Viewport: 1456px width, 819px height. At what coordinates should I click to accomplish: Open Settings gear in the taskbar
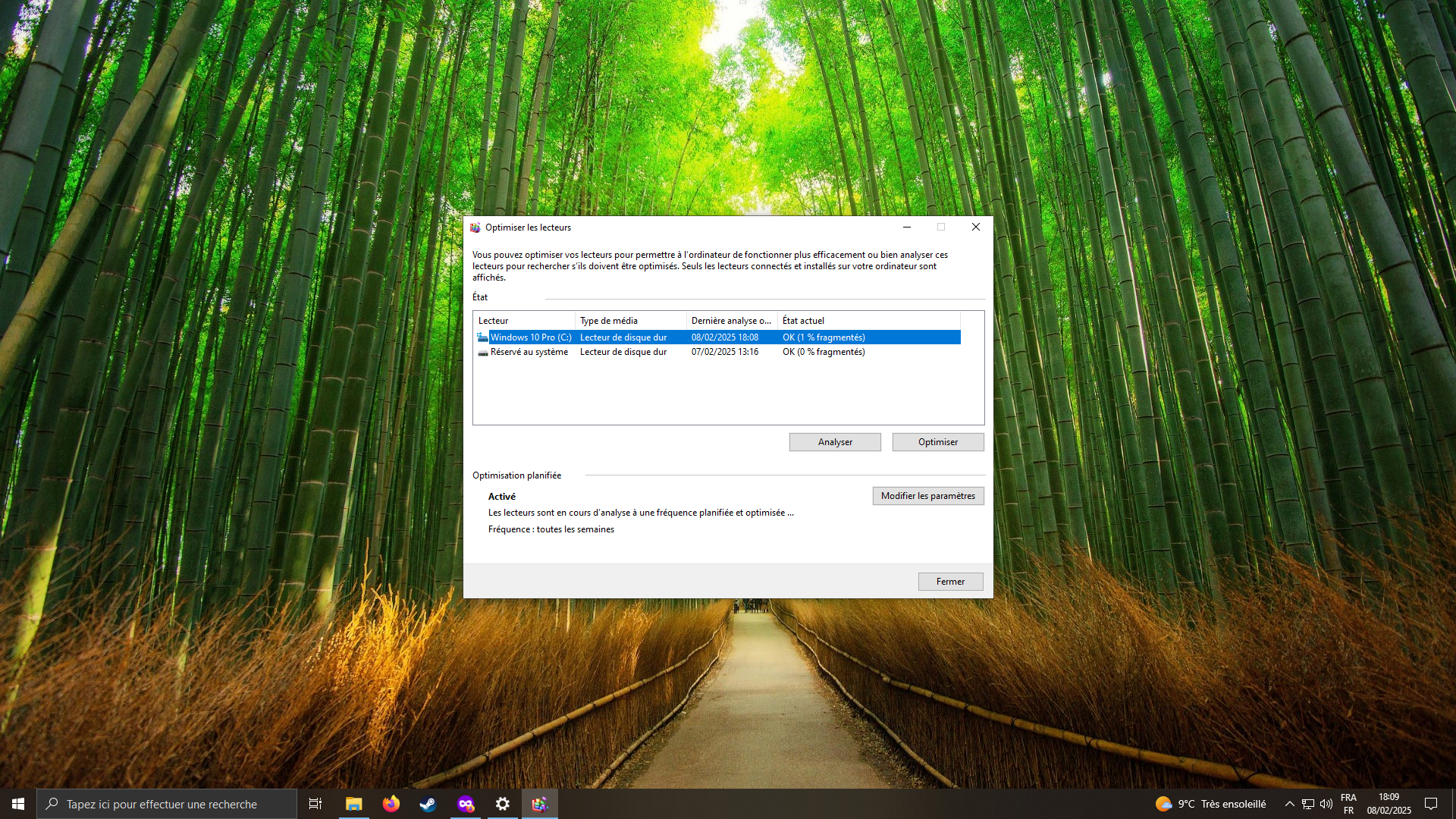pyautogui.click(x=503, y=804)
